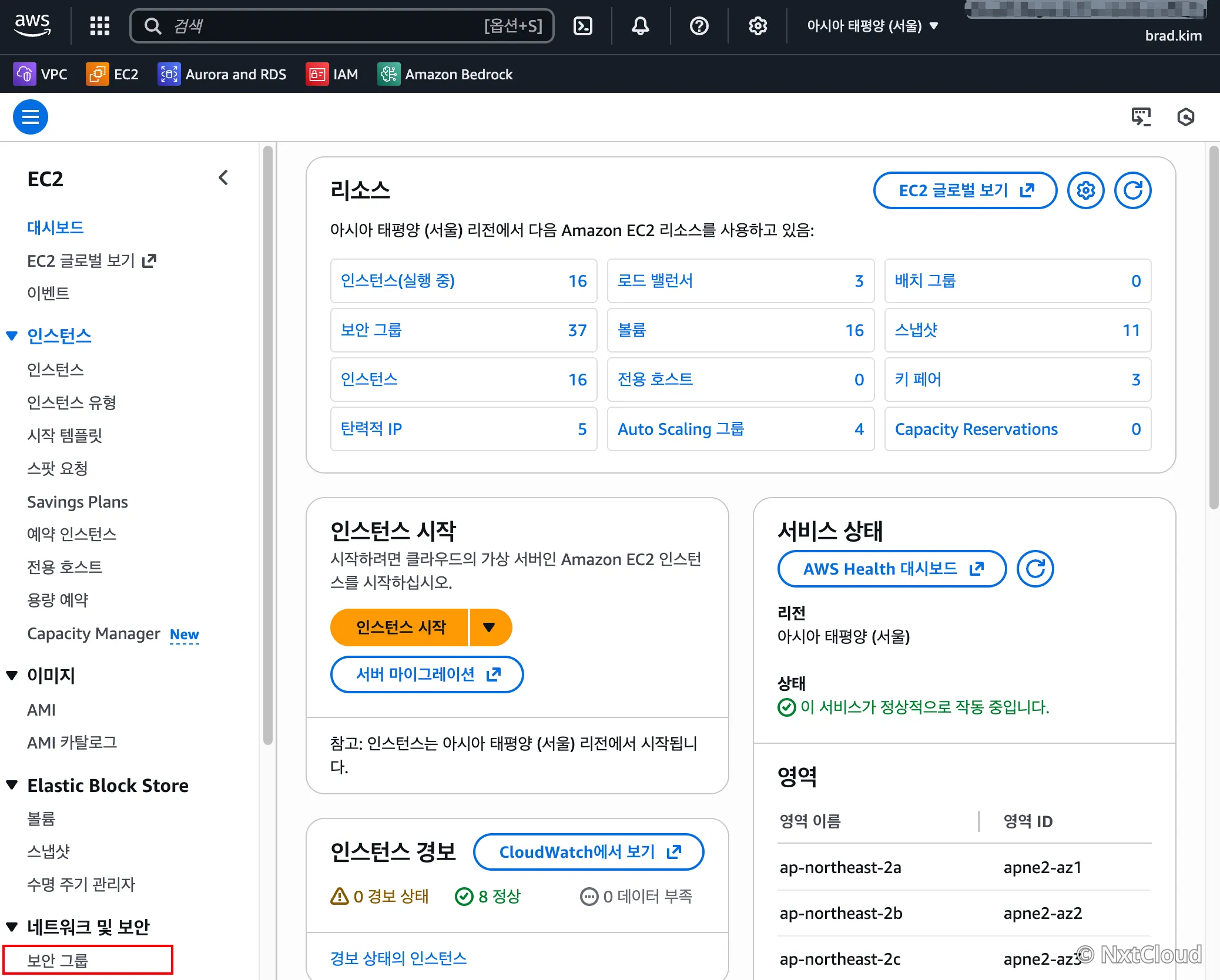The height and width of the screenshot is (980, 1220).
Task: Open the services grid menu icon
Action: point(99,26)
